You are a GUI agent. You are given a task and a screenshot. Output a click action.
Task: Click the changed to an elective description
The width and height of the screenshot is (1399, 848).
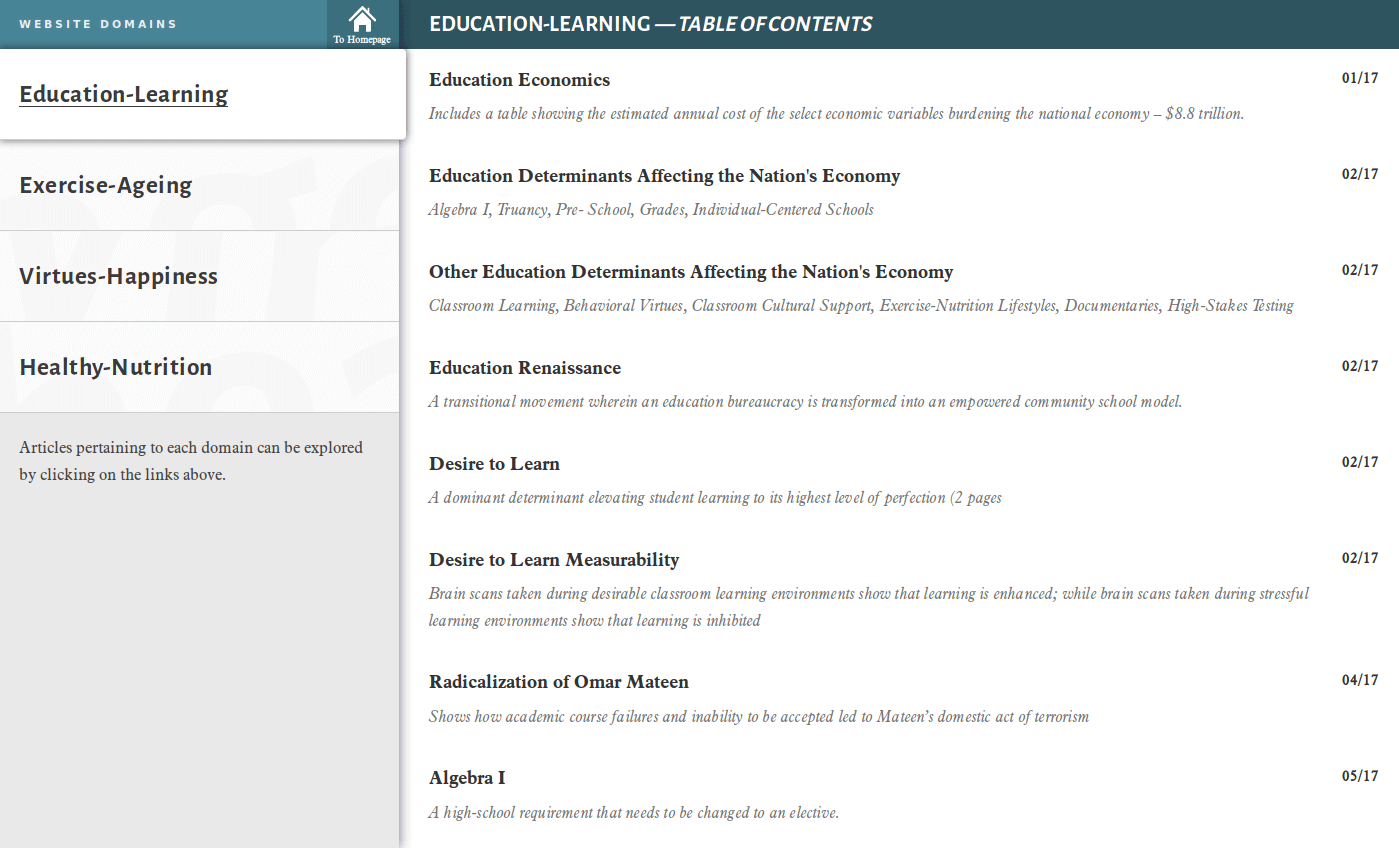634,812
